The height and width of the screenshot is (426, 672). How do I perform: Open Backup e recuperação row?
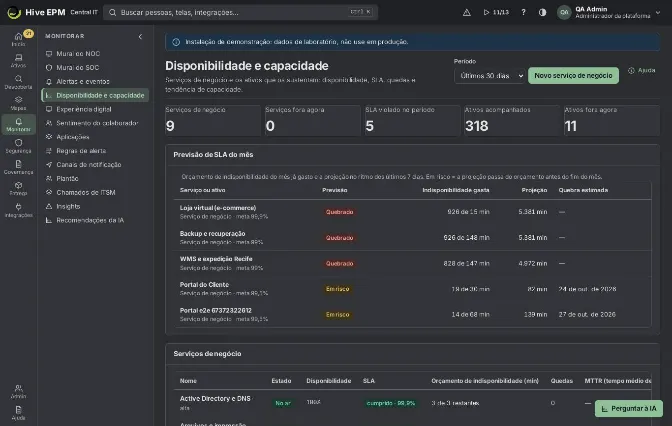click(412, 237)
